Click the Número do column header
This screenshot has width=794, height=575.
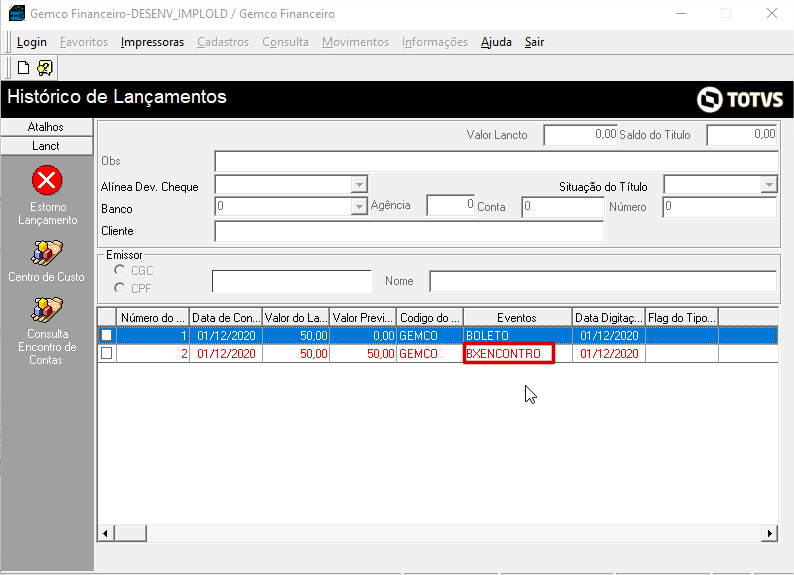tap(152, 317)
